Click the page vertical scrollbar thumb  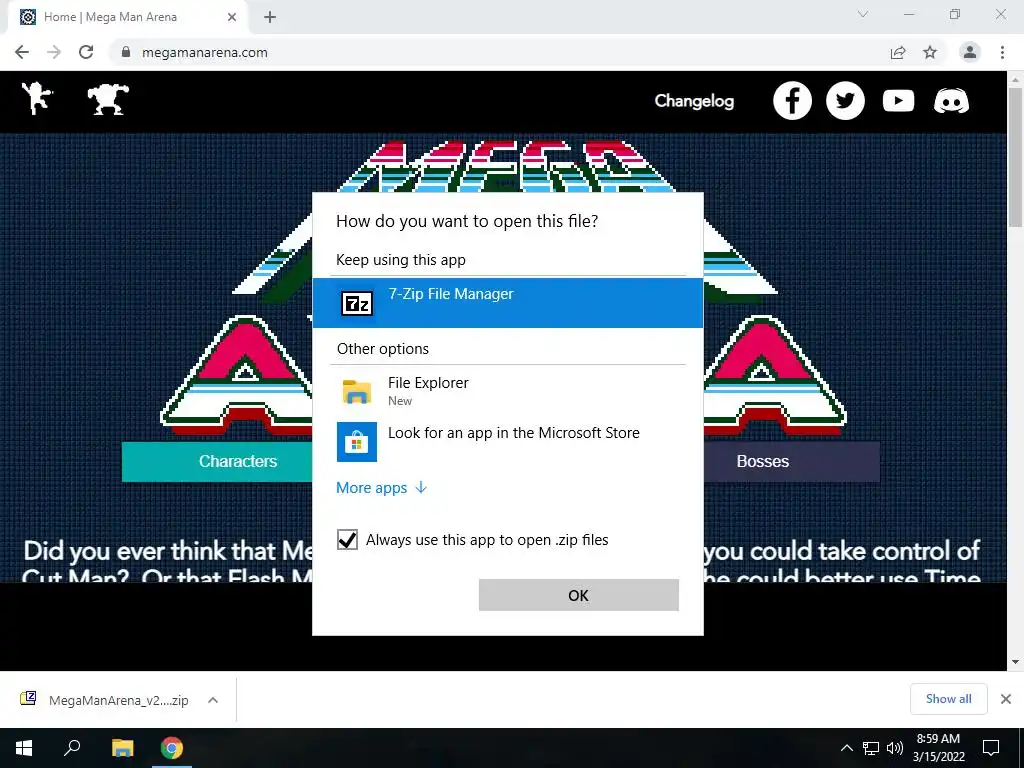(1015, 157)
